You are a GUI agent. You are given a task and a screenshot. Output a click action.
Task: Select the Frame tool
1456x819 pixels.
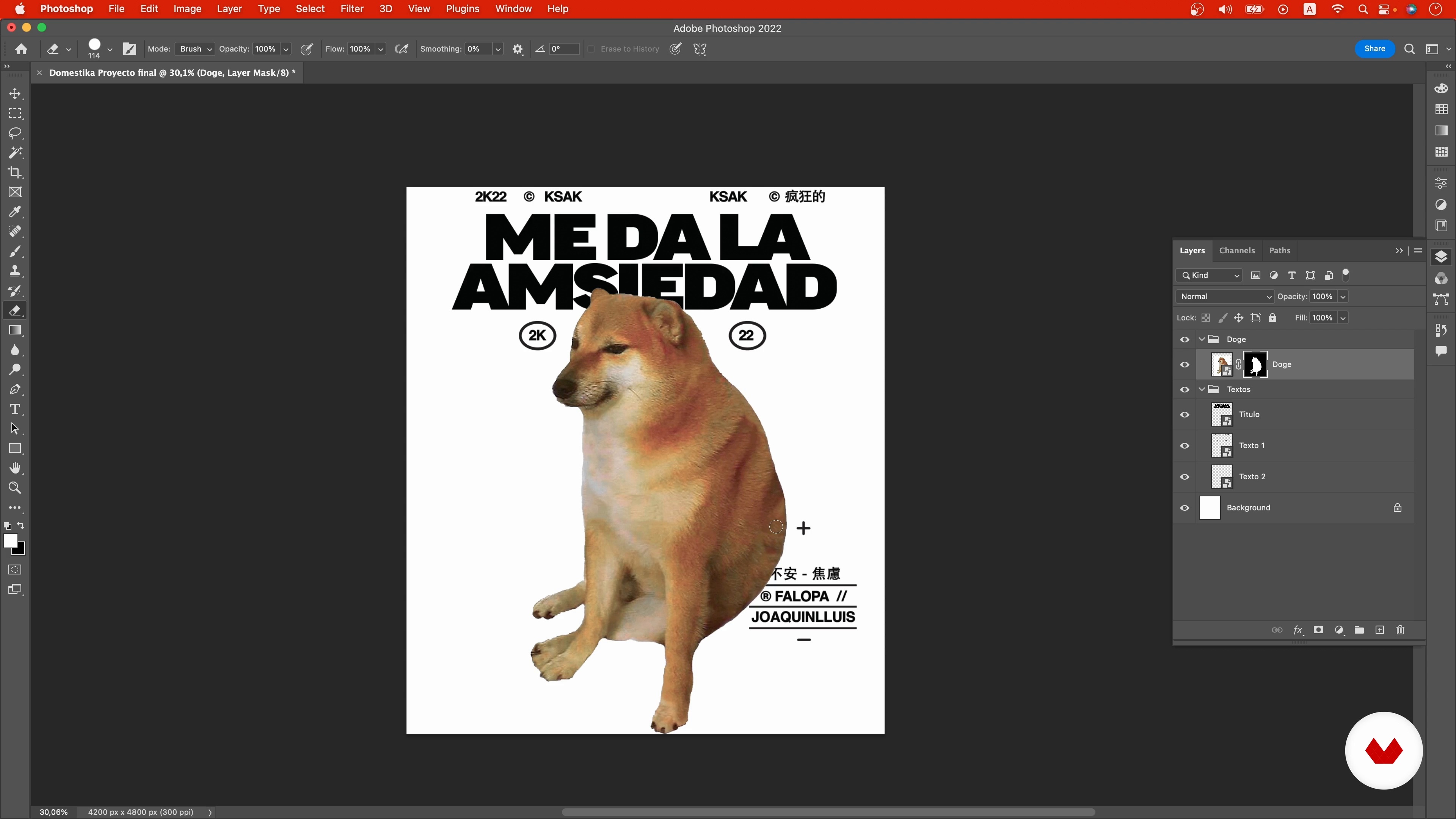pos(15,192)
